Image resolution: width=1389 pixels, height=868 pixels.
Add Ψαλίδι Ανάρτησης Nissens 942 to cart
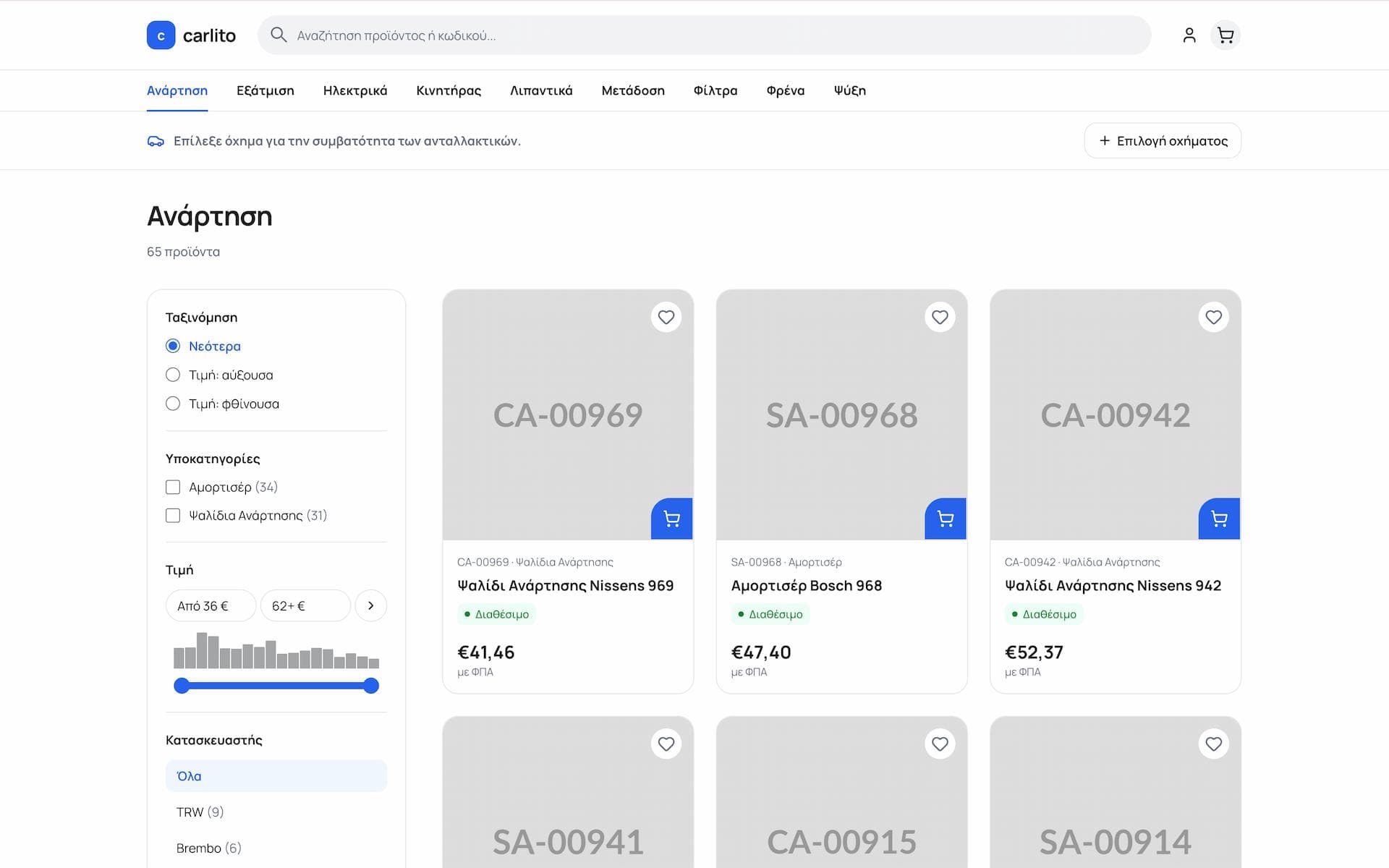(x=1219, y=519)
